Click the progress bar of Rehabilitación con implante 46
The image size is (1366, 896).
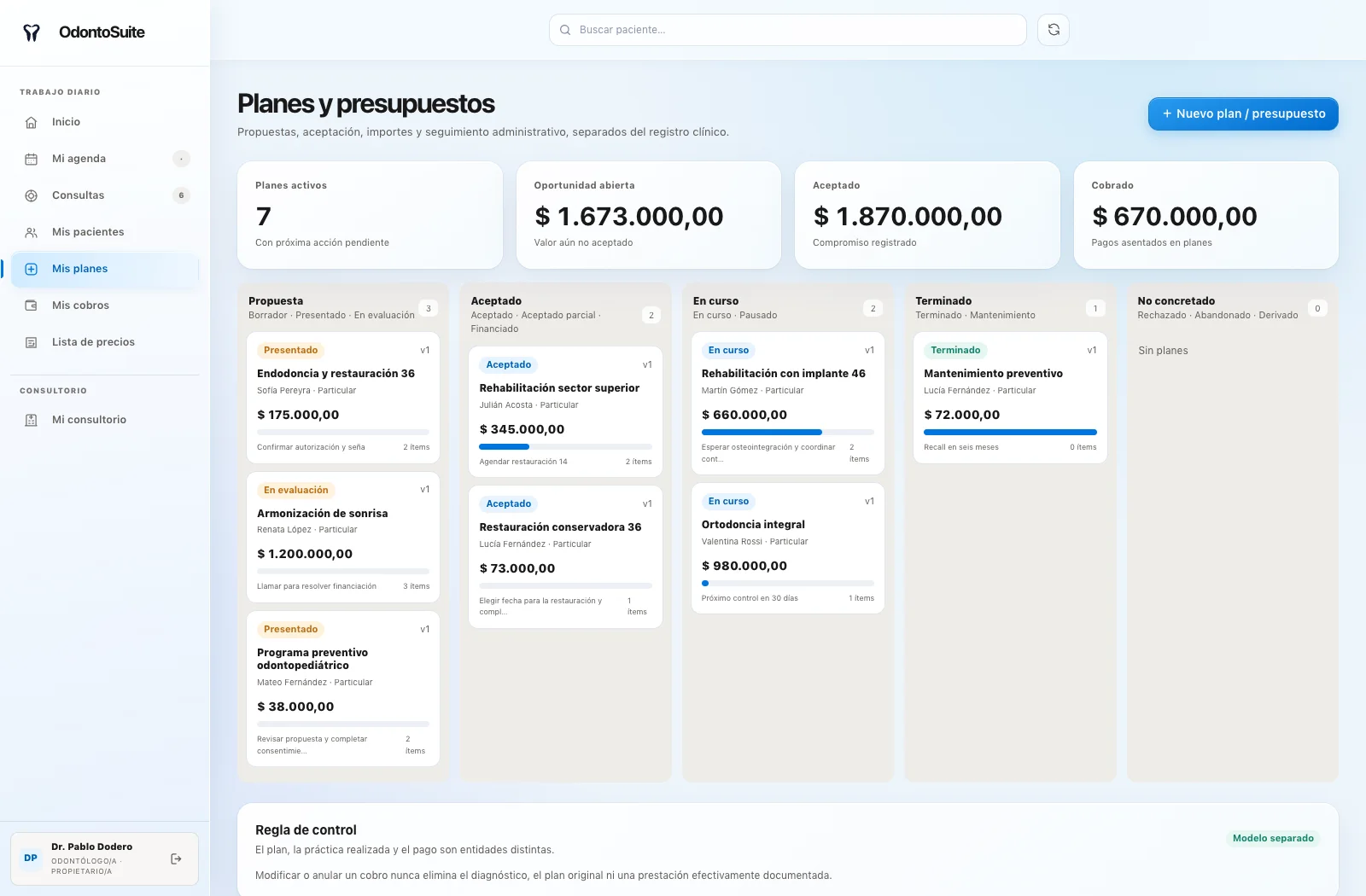[787, 433]
